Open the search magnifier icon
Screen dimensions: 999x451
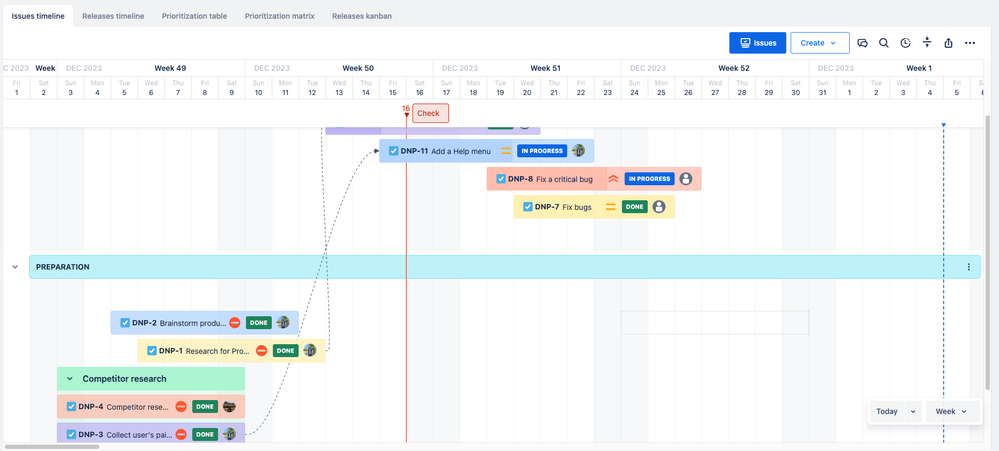[884, 43]
